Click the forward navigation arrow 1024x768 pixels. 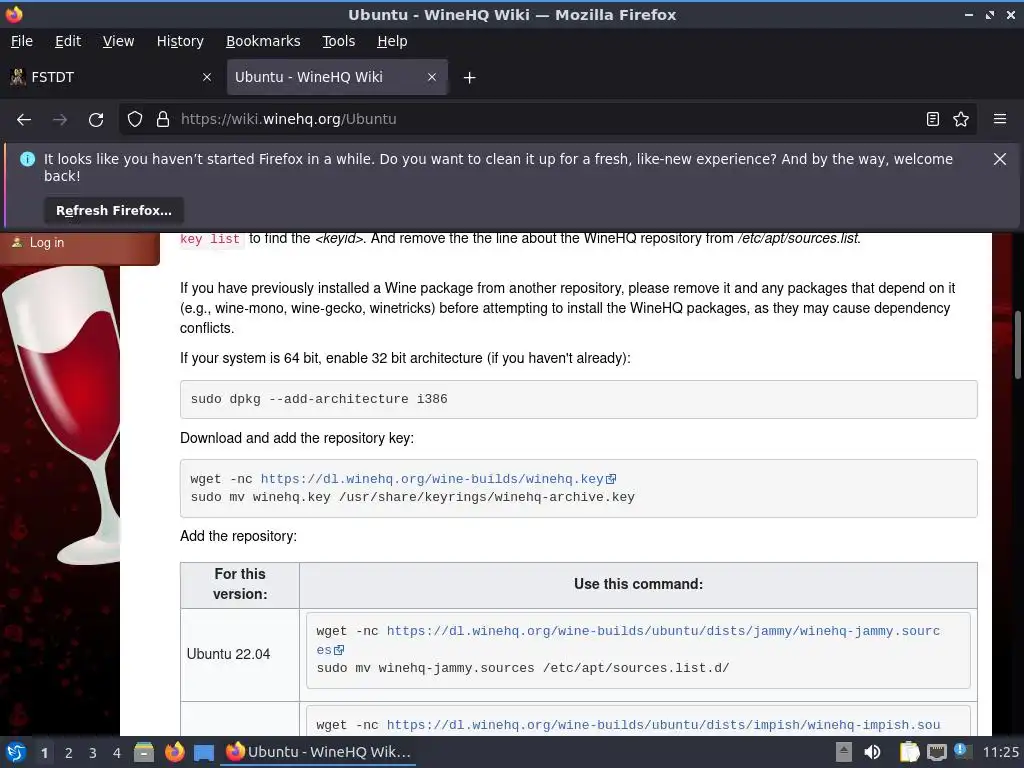click(60, 120)
